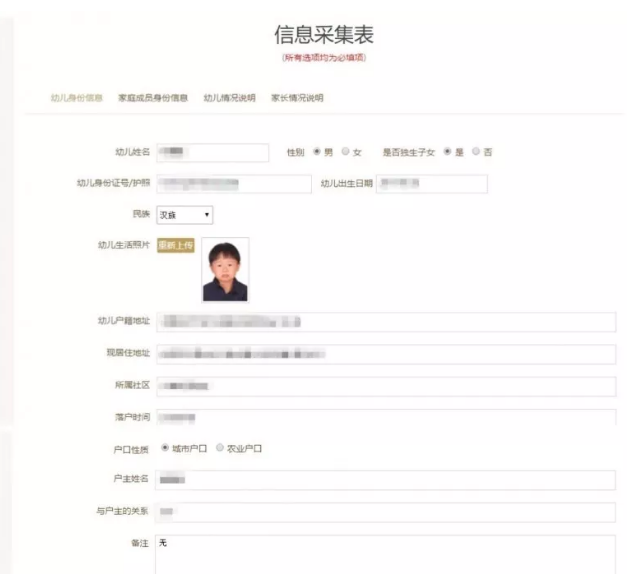This screenshot has height=574, width=627.
Task: Open the 家长情况说明 tab
Action: coord(297,98)
